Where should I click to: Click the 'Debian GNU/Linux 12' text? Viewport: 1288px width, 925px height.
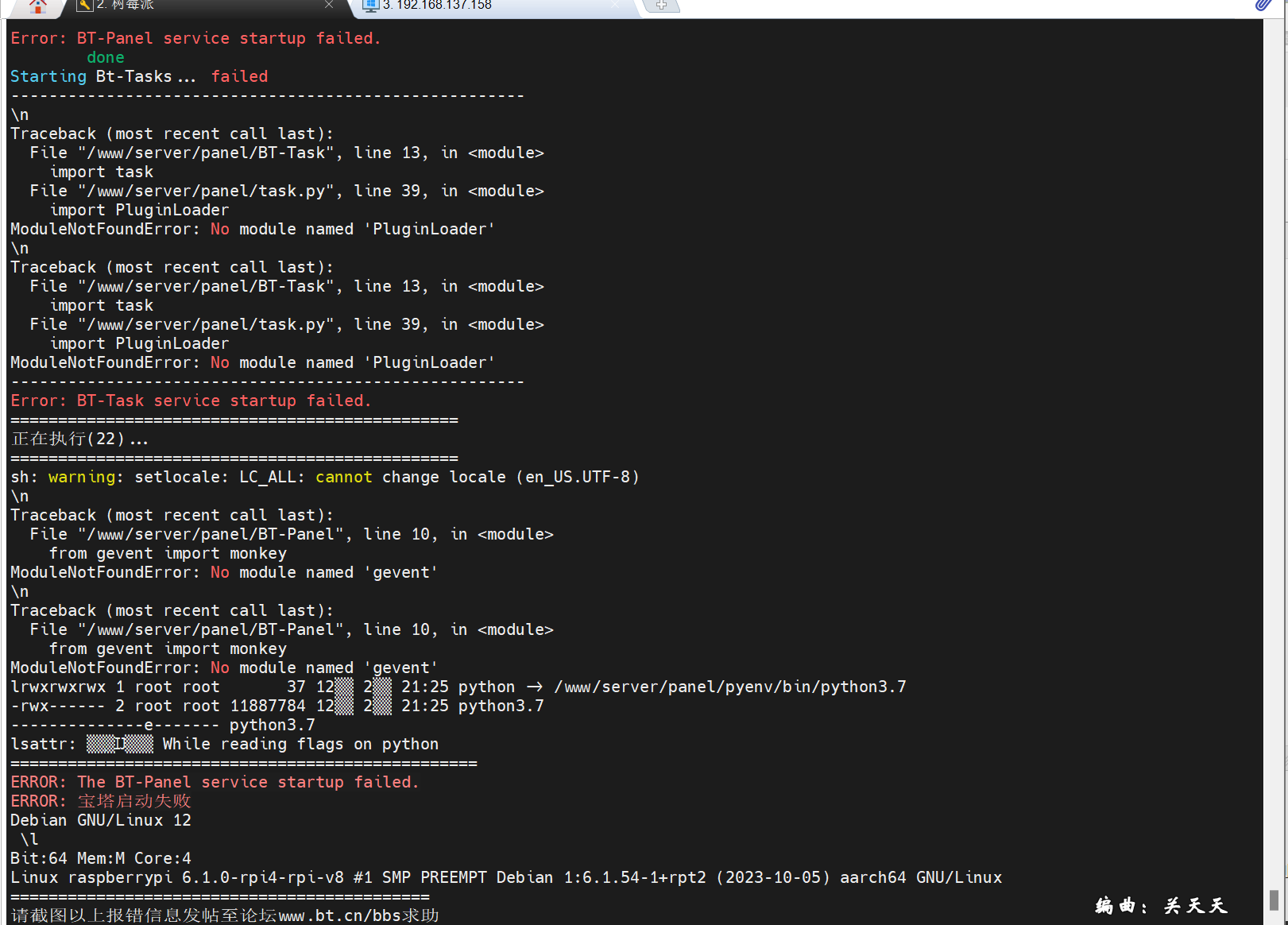tap(101, 820)
